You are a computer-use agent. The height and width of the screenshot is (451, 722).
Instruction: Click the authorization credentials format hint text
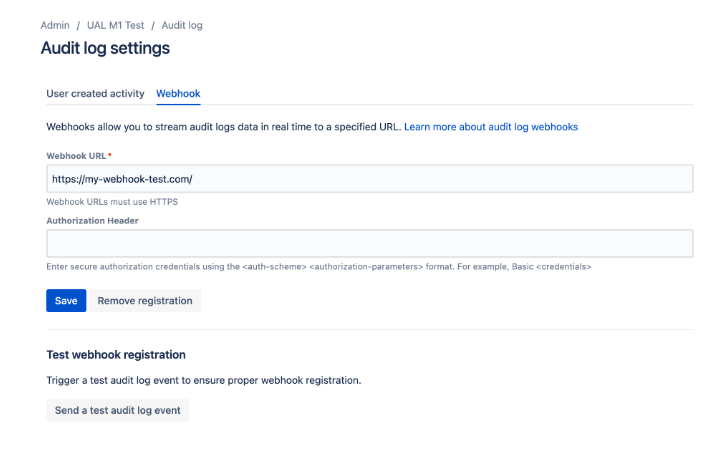[319, 266]
